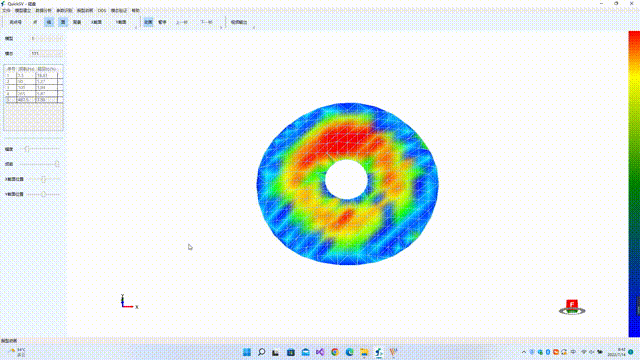
Task: Select row 3 in the mode frequency table
Action: click(33, 87)
